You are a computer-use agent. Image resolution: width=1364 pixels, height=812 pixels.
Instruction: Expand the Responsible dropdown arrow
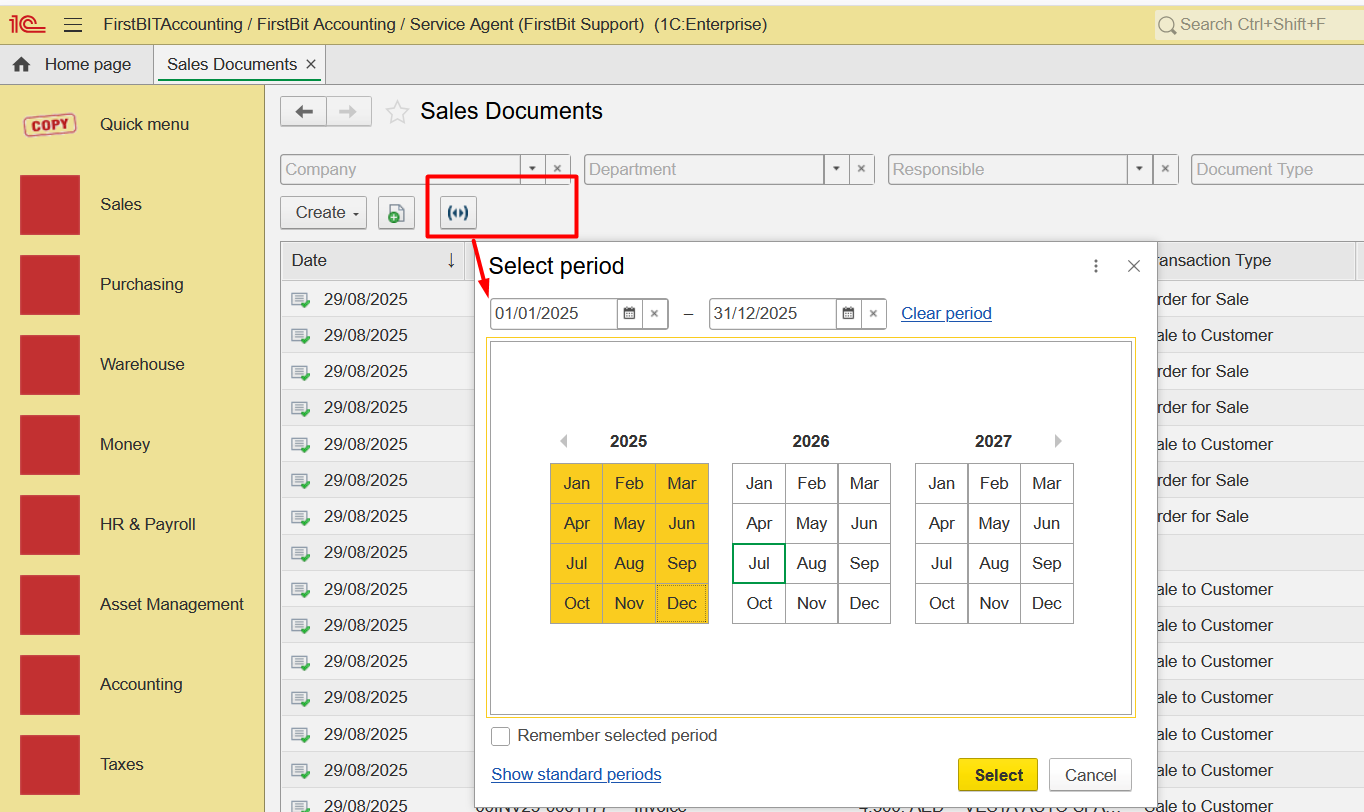click(x=1141, y=170)
